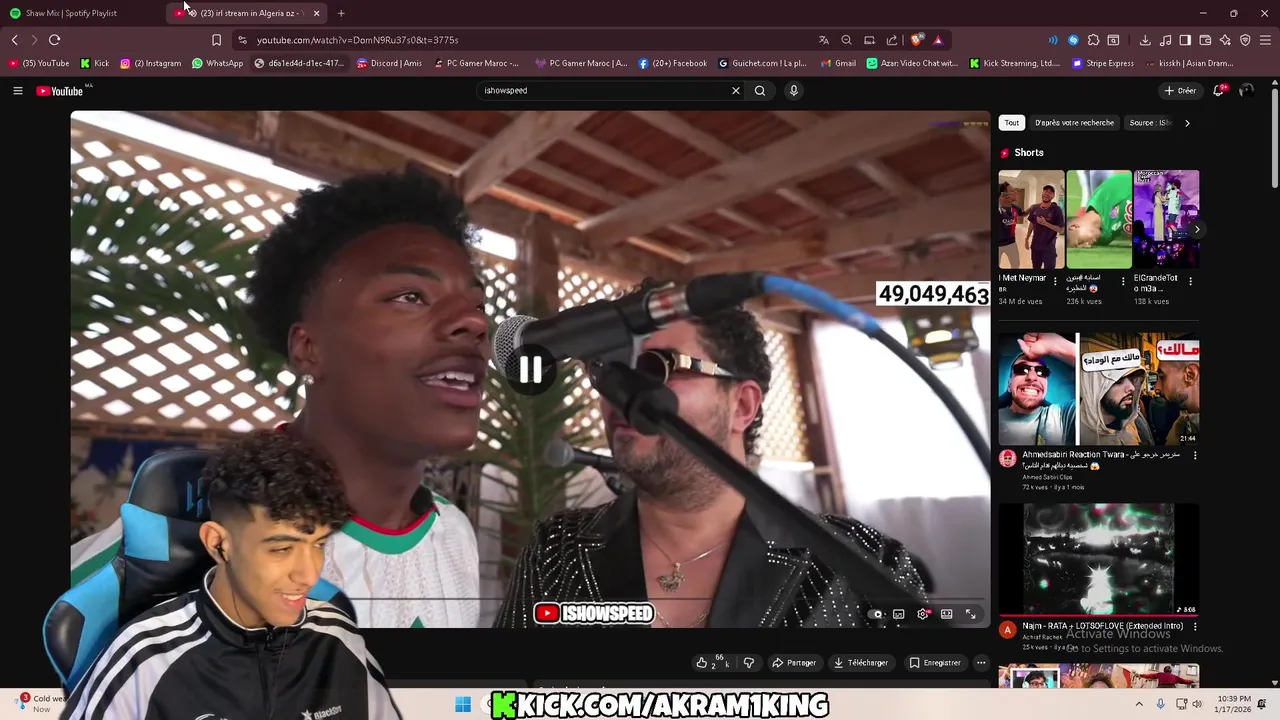
Task: Dislike the video with thumbs down
Action: point(749,663)
